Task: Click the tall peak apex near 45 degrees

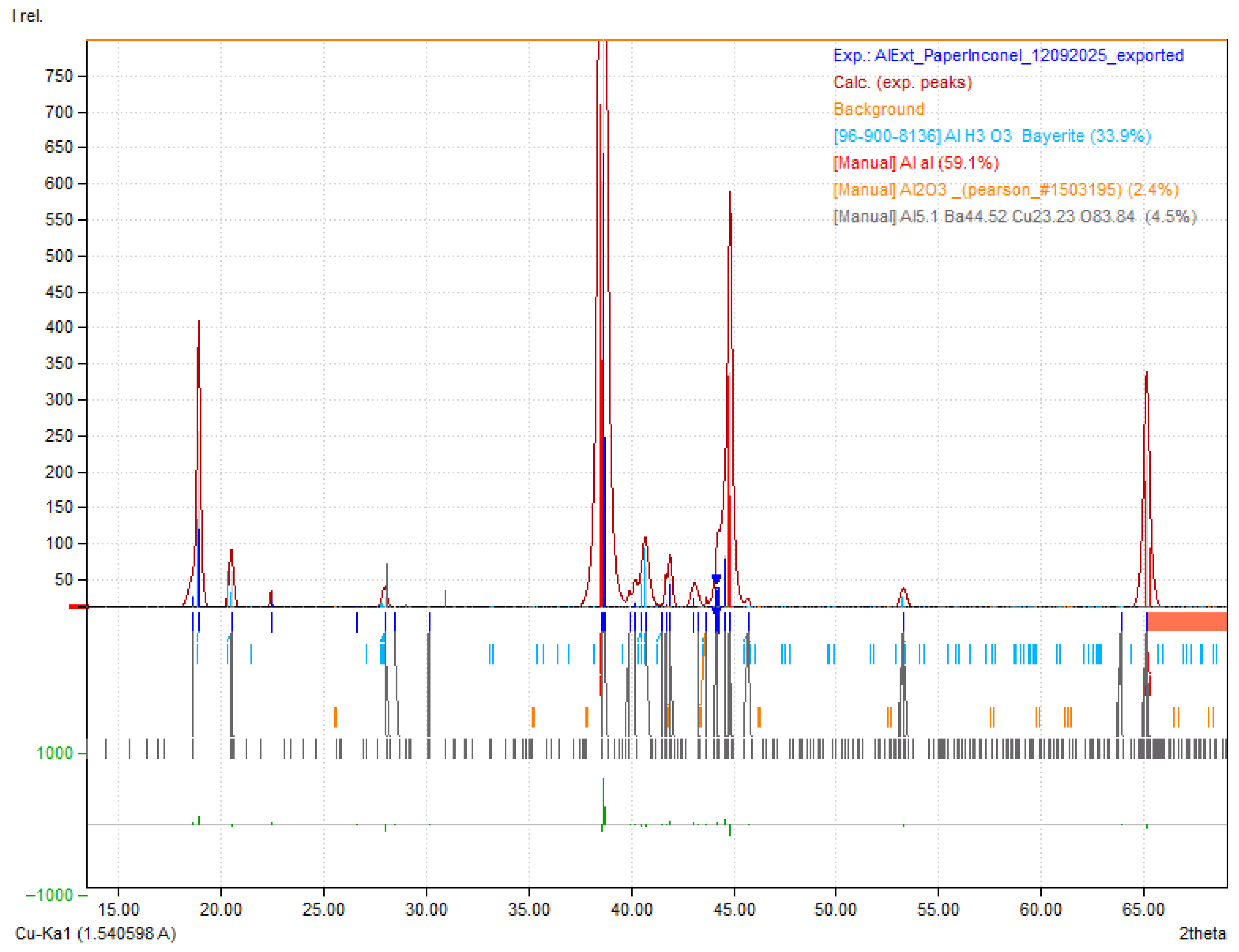Action: (x=730, y=194)
